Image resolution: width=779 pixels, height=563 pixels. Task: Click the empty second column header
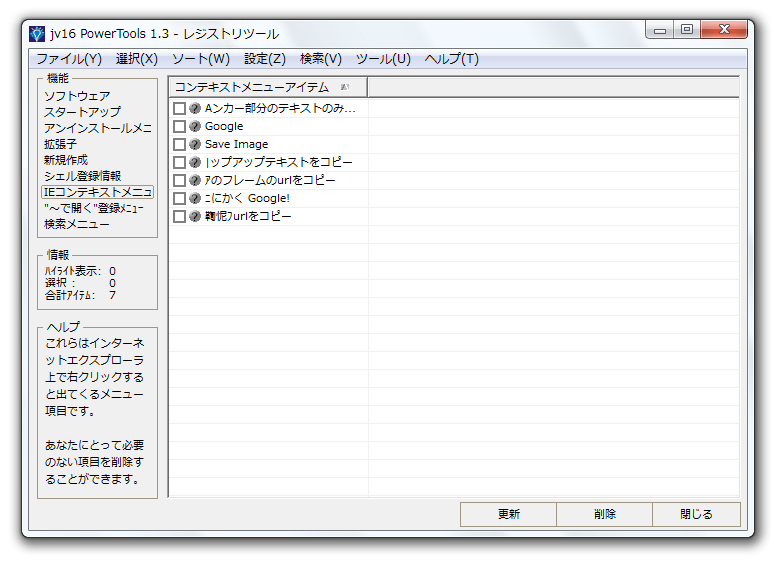click(553, 87)
